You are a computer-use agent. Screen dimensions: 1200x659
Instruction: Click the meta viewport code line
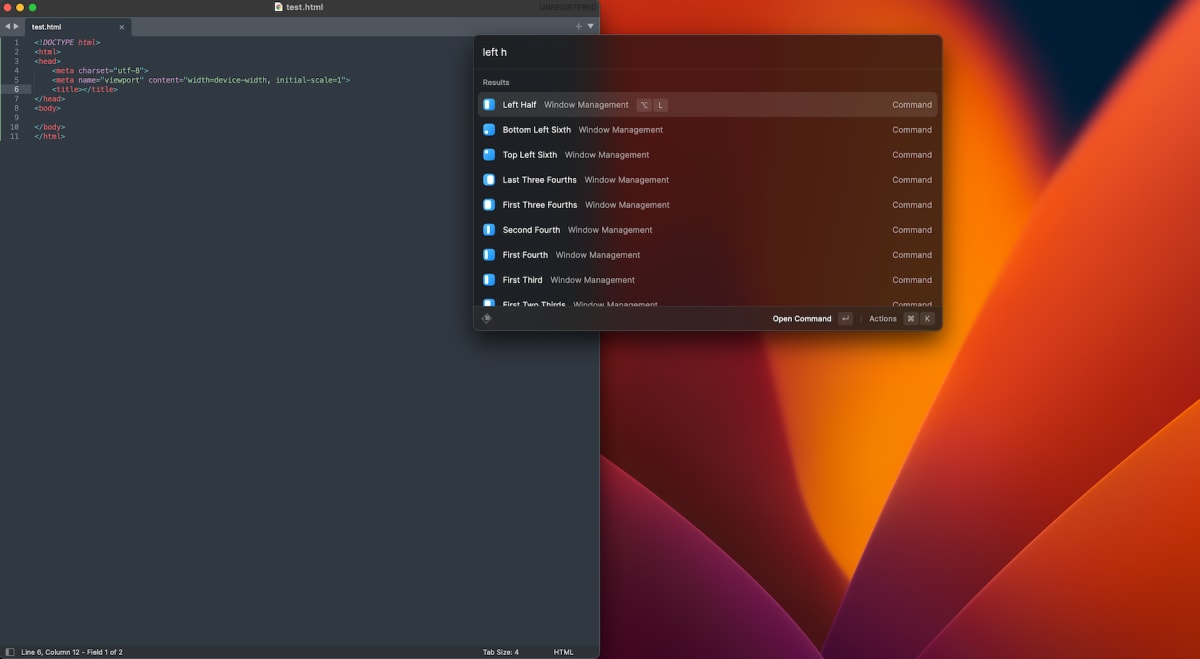tap(201, 80)
